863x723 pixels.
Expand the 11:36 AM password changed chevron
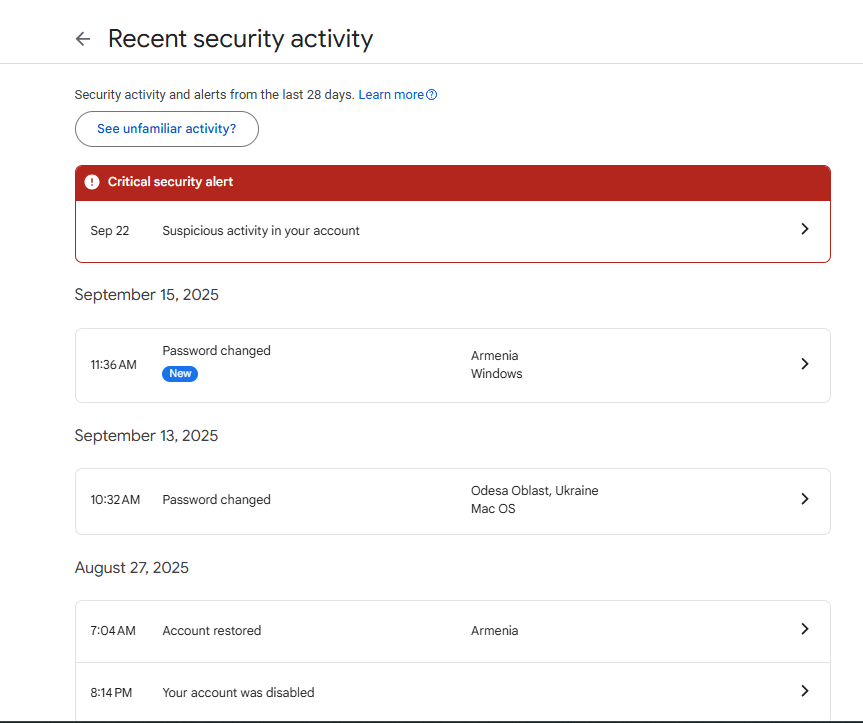(805, 364)
